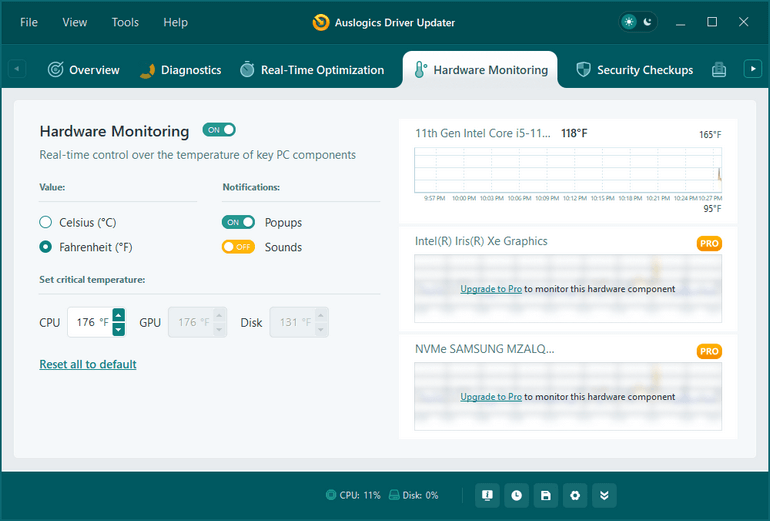770x521 pixels.
Task: Enable Sounds notifications toggle
Action: 238,247
